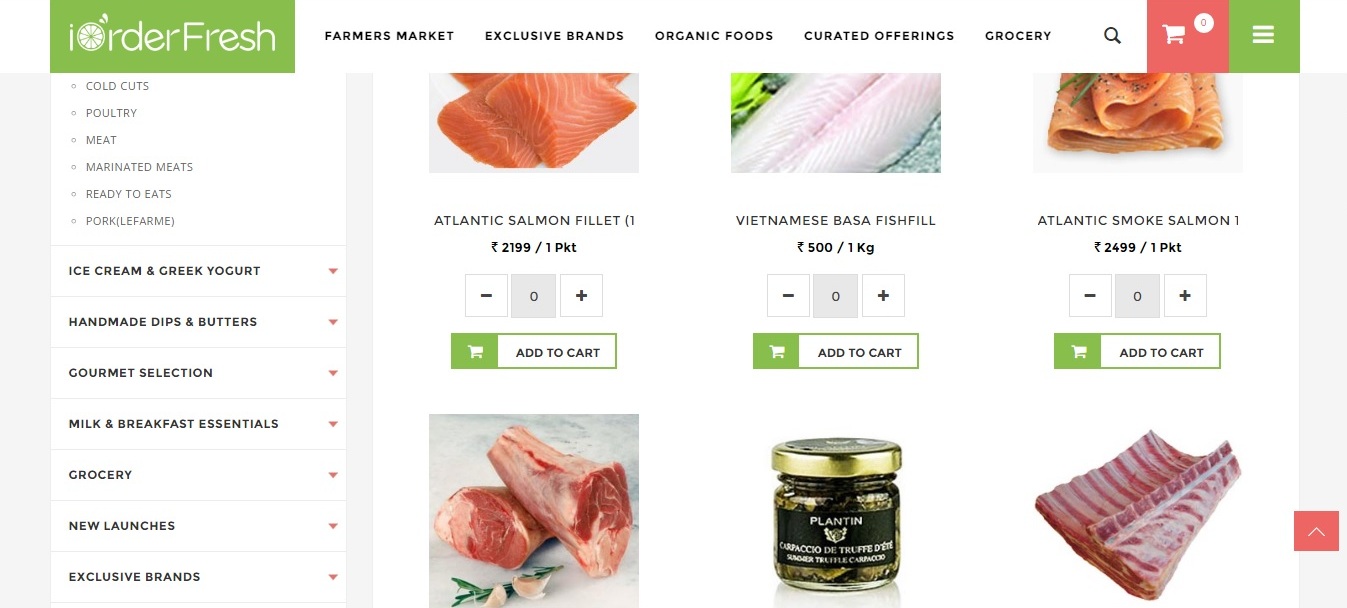This screenshot has height=608, width=1347.
Task: Increase Atlantic Smoke Salmon quantity with plus
Action: click(x=1185, y=296)
